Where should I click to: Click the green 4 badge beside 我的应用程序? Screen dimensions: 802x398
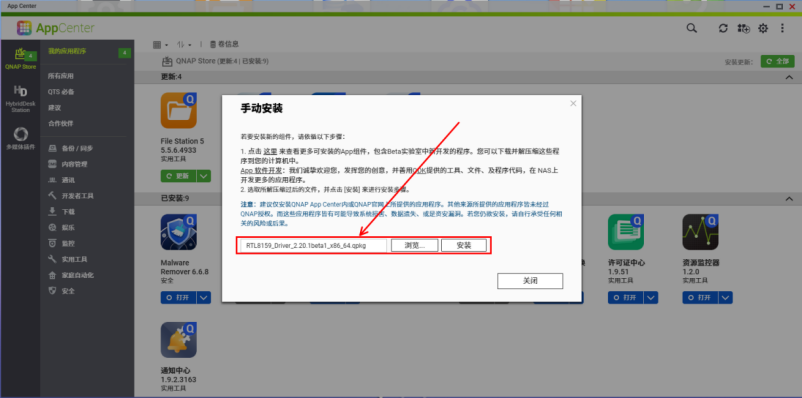click(125, 53)
